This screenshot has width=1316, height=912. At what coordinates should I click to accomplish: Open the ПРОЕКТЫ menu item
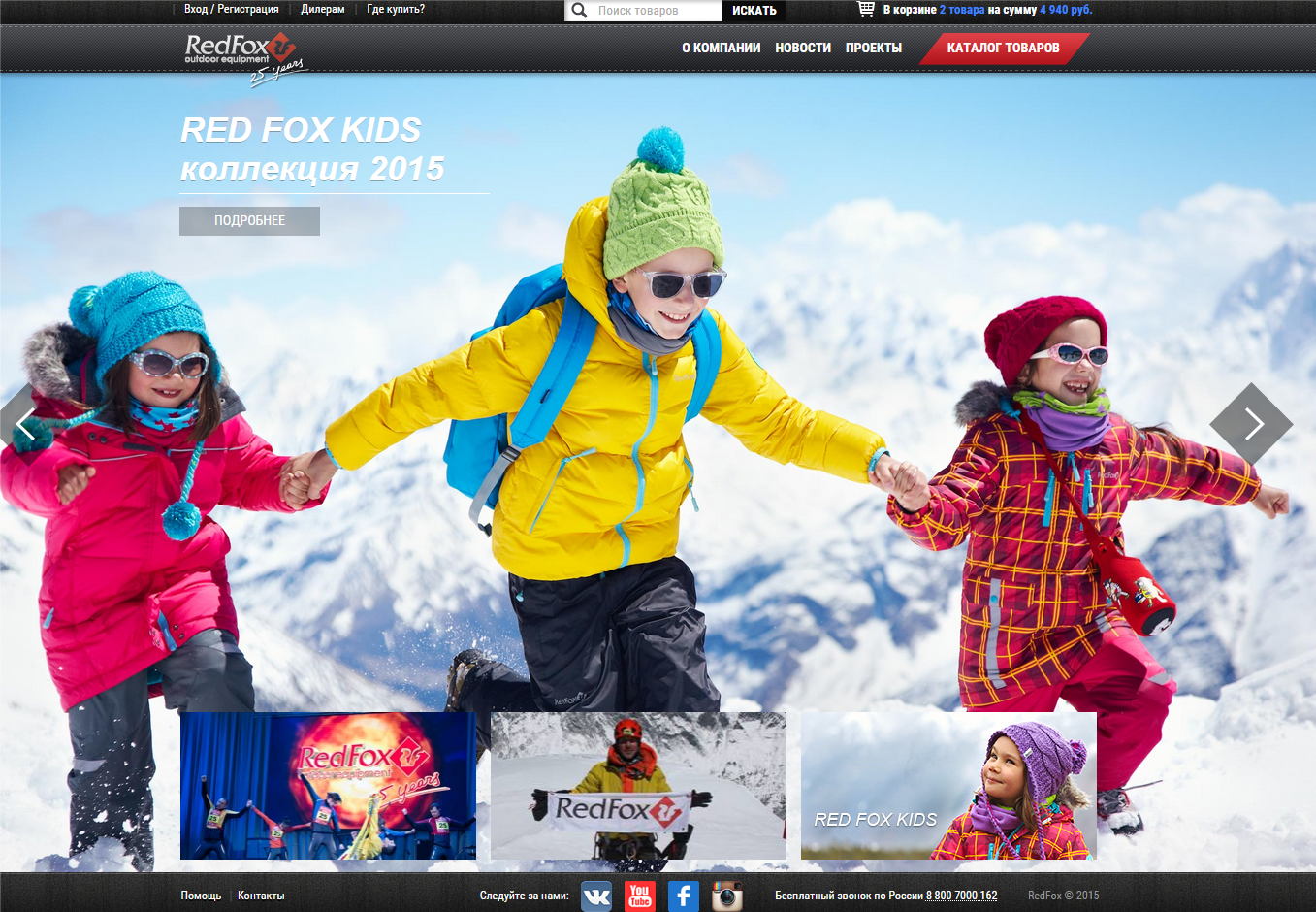pyautogui.click(x=874, y=48)
